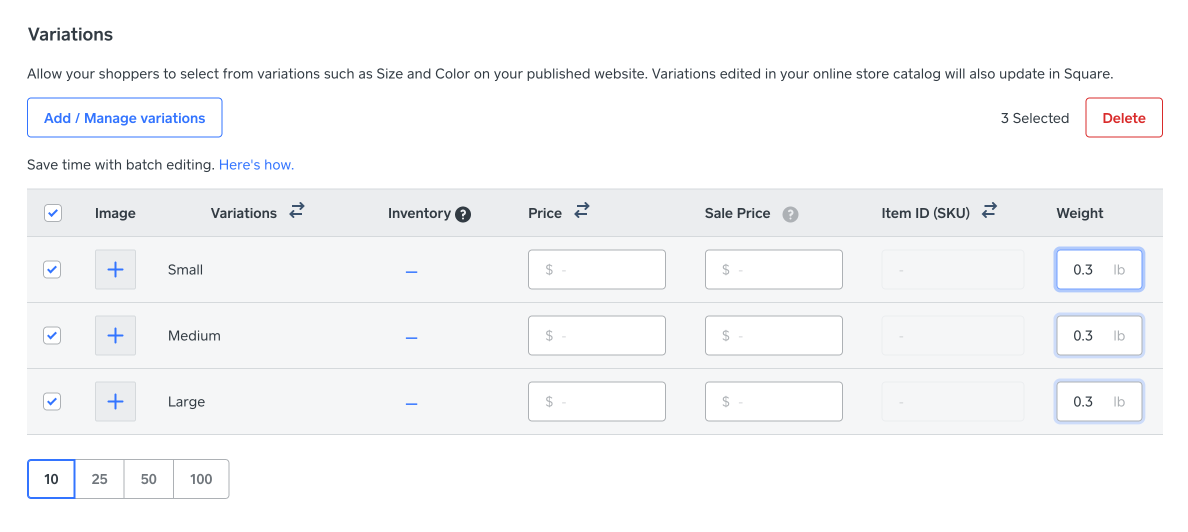Viewport: 1188px width, 532px height.
Task: Show 100 rows per page
Action: coord(201,479)
